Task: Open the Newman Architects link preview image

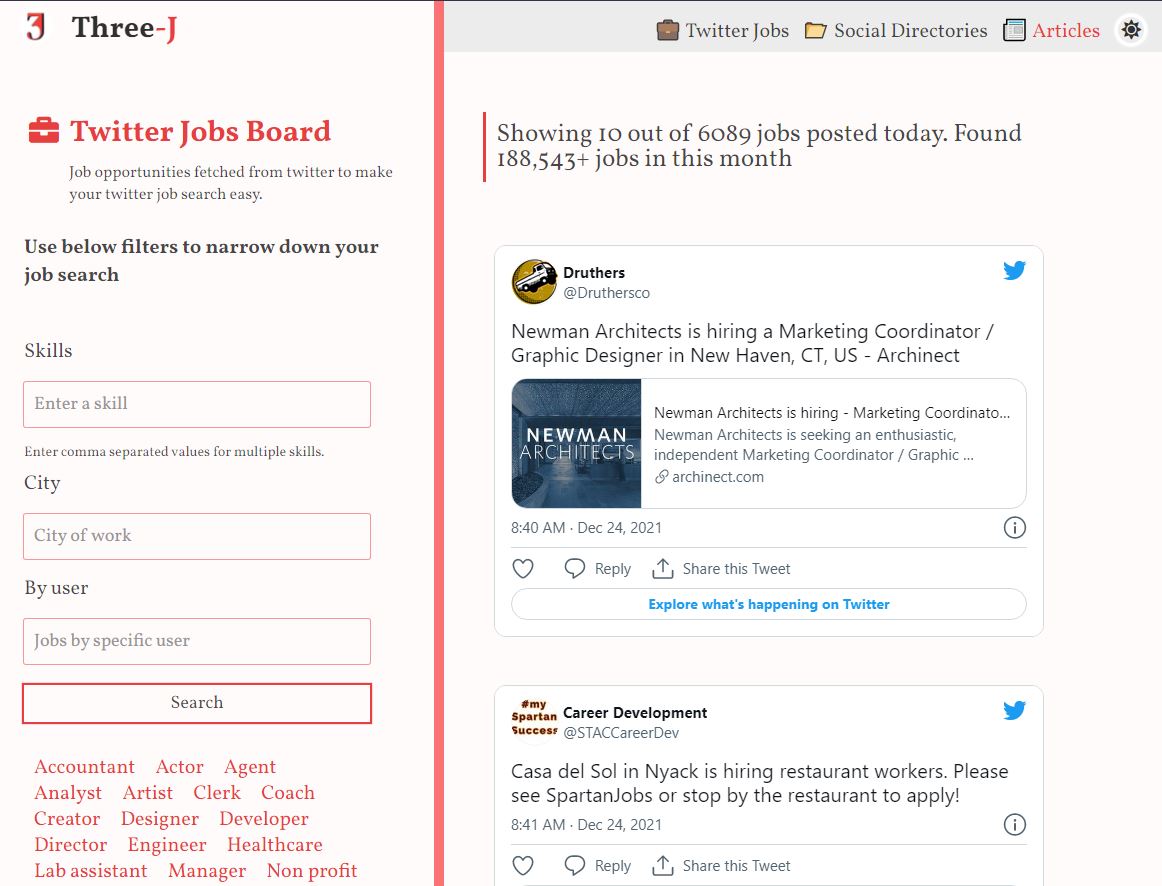Action: [x=577, y=444]
